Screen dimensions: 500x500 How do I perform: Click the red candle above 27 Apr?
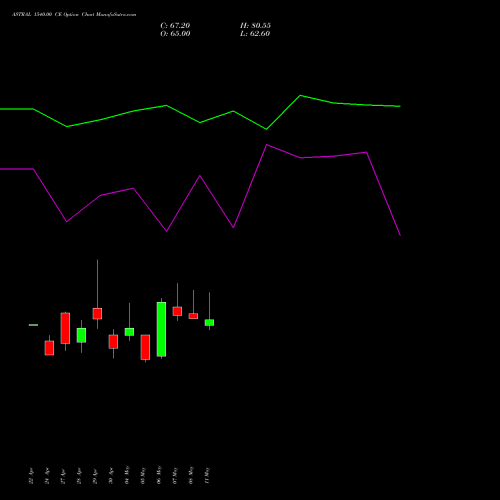pos(65,328)
